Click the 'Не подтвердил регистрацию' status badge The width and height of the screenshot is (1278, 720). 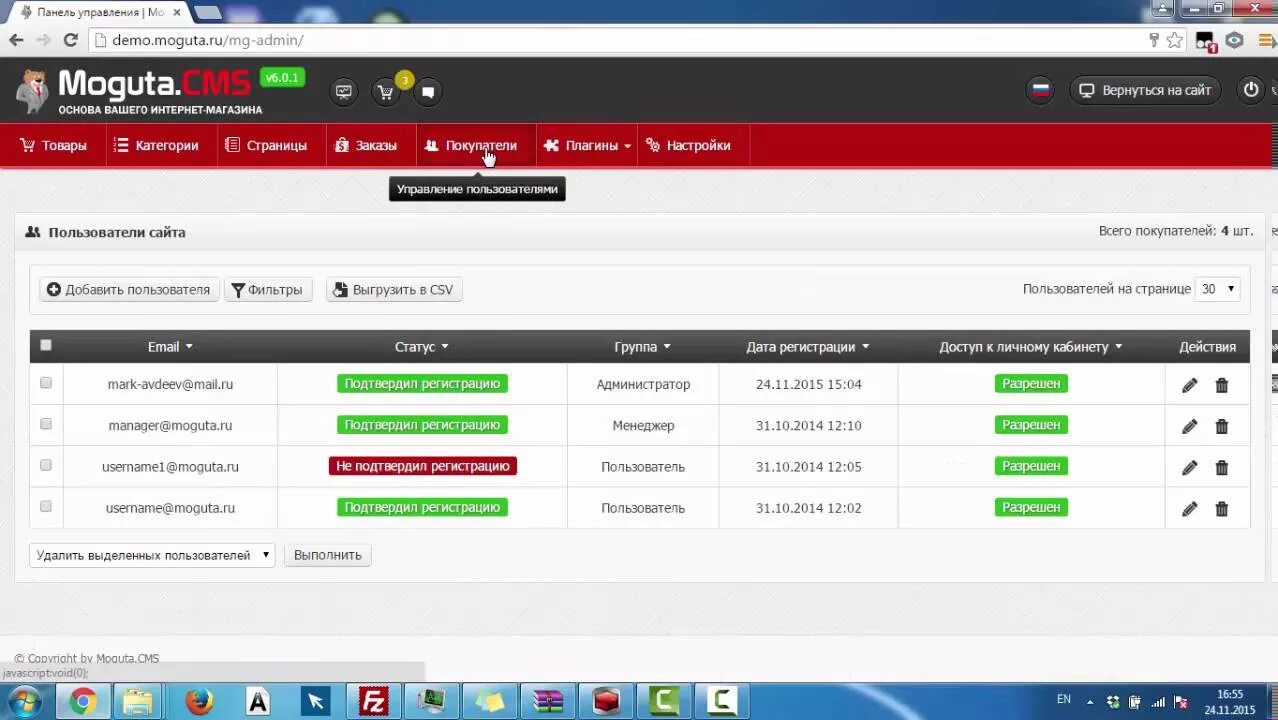(422, 466)
